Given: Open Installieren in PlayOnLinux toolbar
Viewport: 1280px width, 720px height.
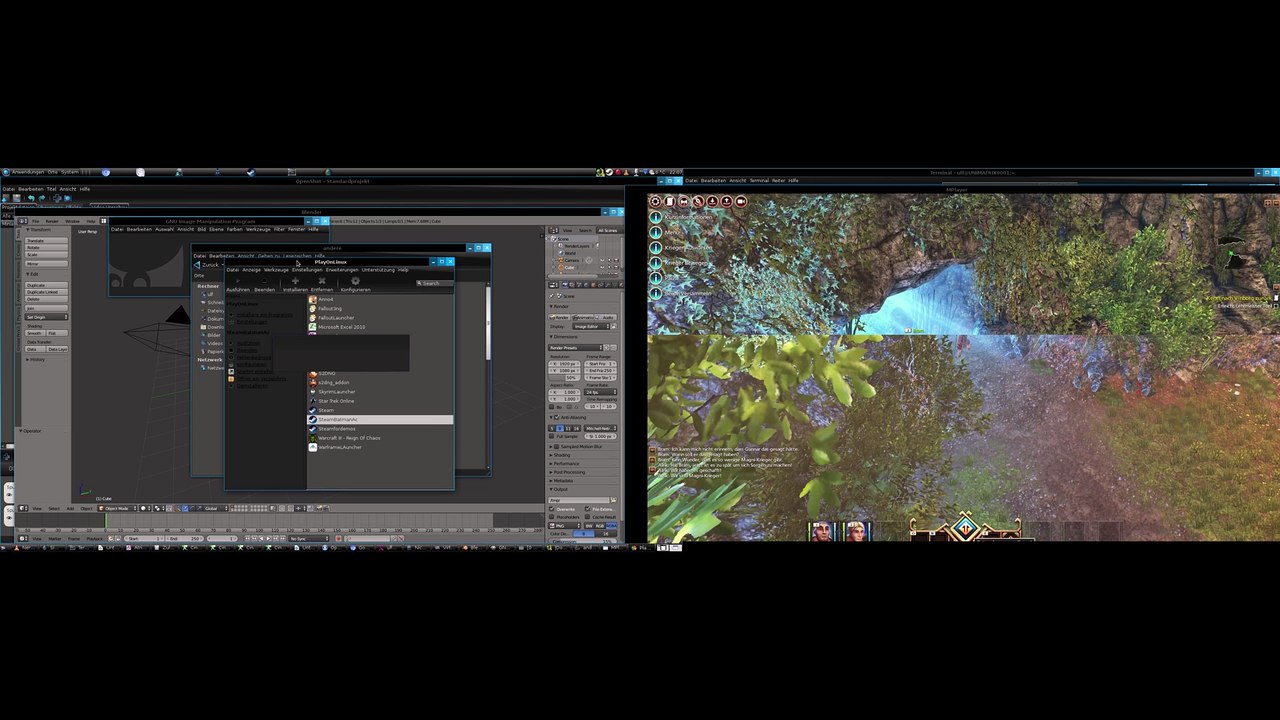Looking at the screenshot, I should pyautogui.click(x=295, y=285).
